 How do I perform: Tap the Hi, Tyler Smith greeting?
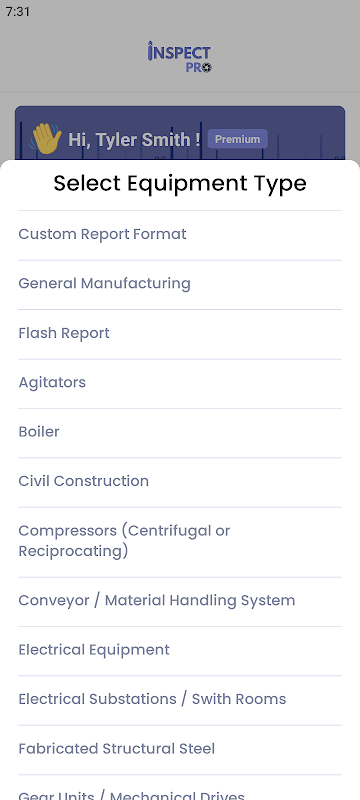click(x=134, y=139)
